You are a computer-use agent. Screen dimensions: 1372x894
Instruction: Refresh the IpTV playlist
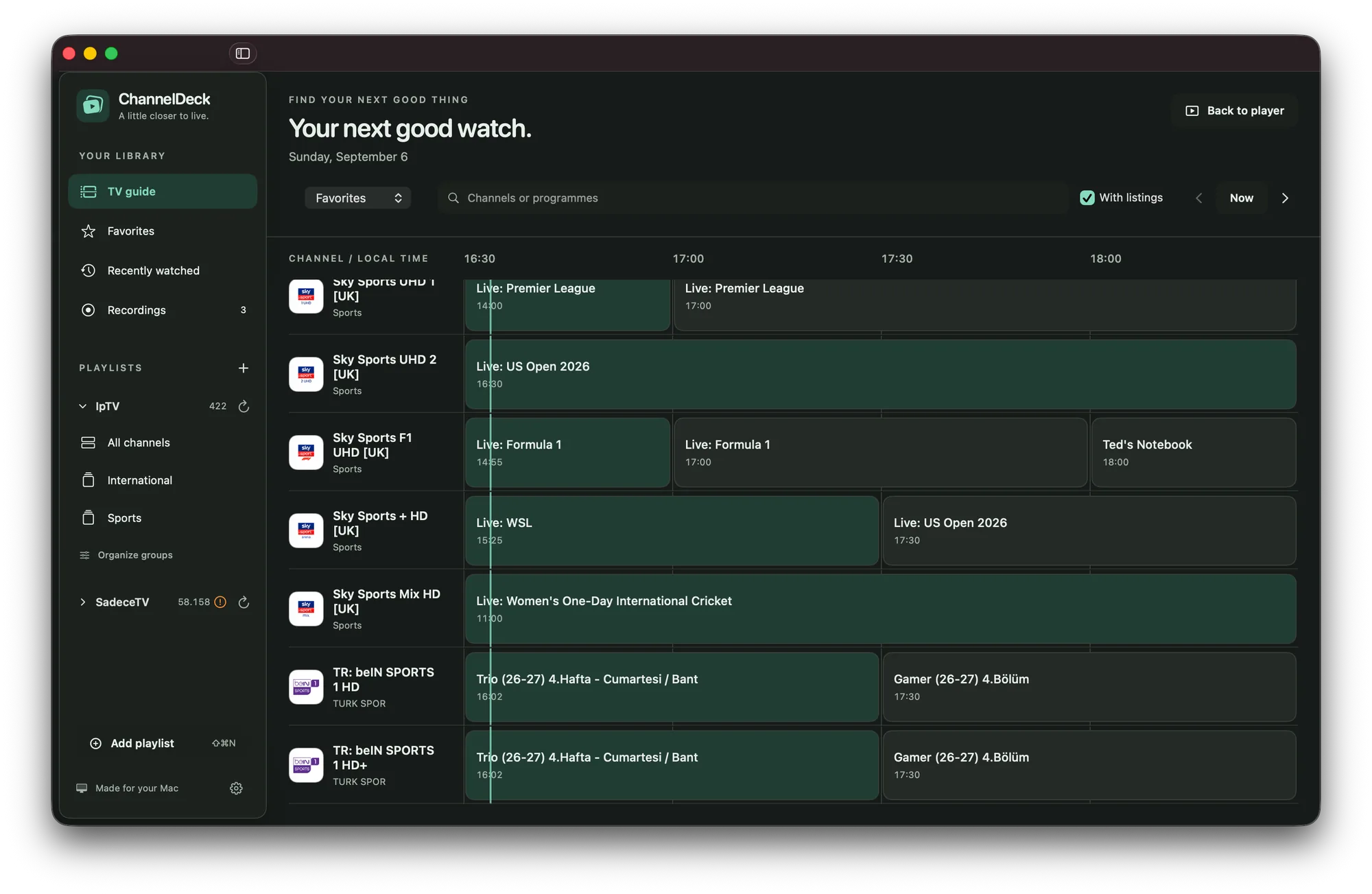coord(244,406)
